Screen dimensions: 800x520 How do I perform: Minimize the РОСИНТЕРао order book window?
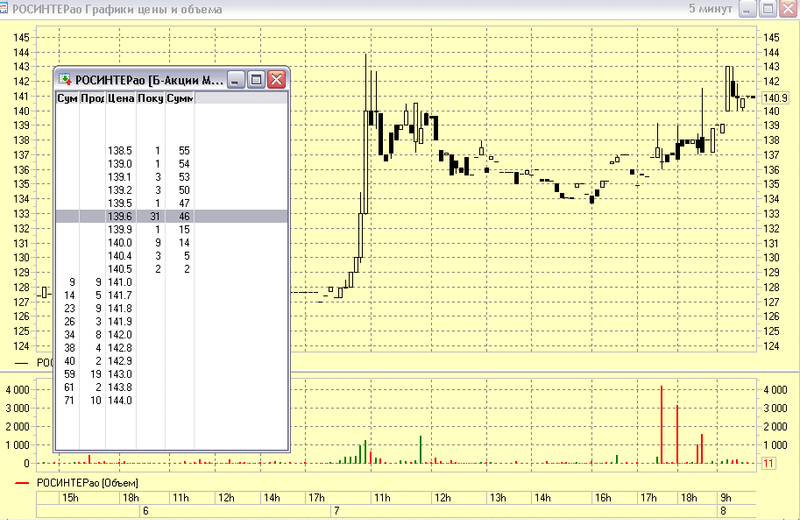(x=237, y=80)
